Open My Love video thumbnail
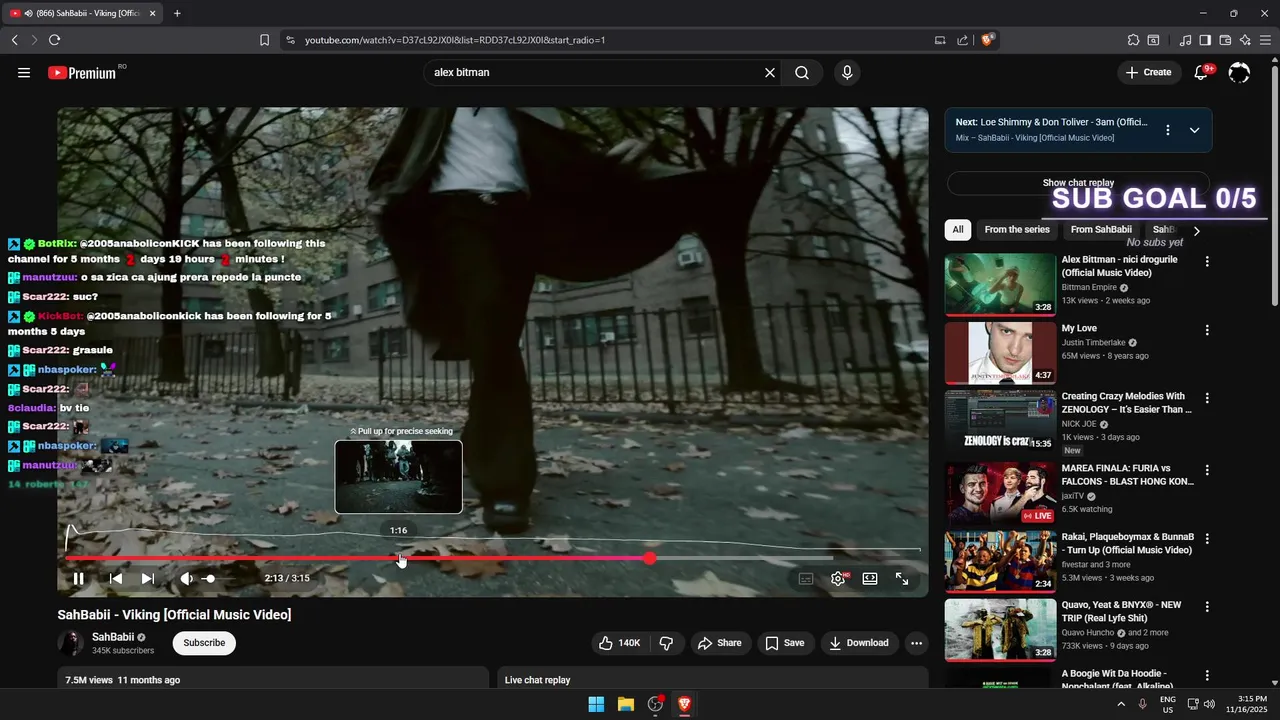Image resolution: width=1280 pixels, height=720 pixels. pyautogui.click(x=1000, y=353)
